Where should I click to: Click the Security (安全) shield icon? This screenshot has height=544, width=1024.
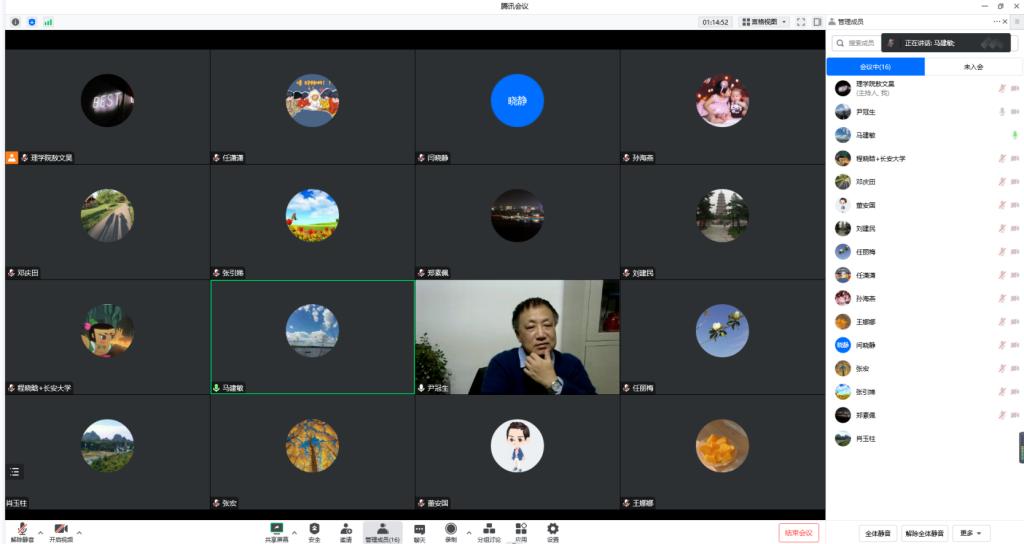tap(314, 529)
